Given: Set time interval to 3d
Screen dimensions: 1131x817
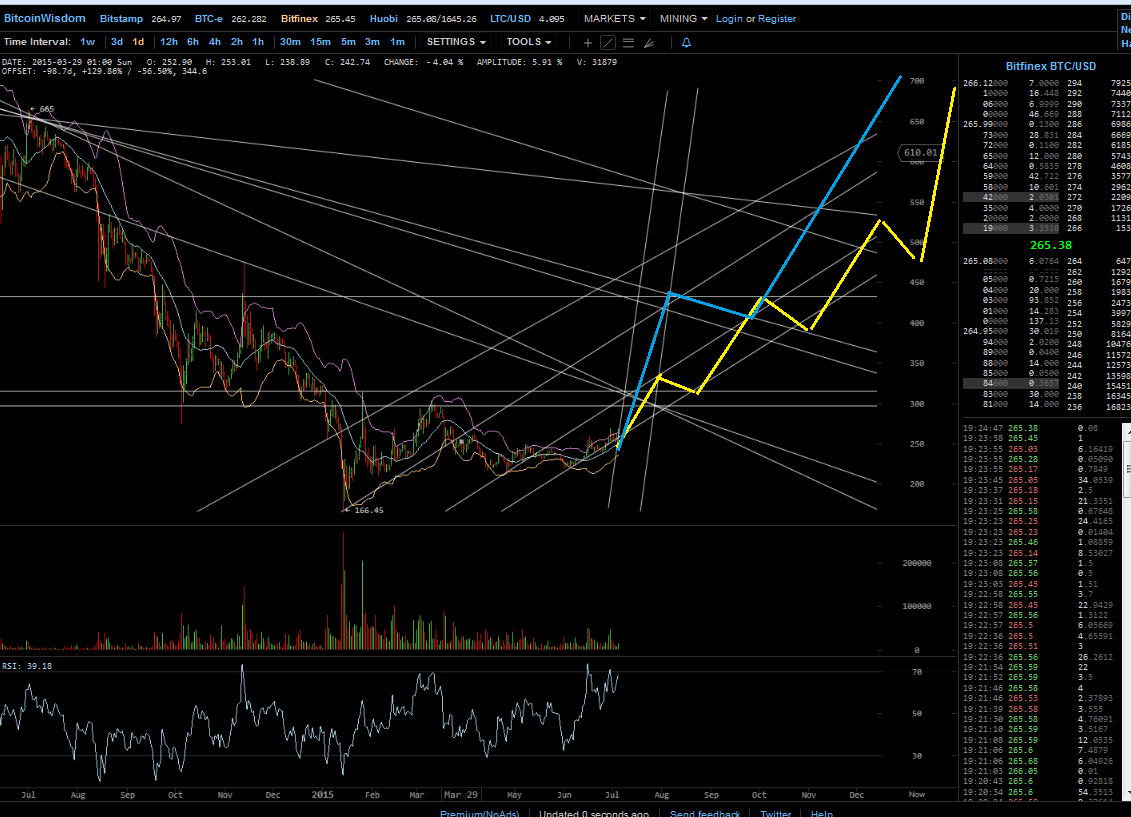Looking at the screenshot, I should pos(117,42).
